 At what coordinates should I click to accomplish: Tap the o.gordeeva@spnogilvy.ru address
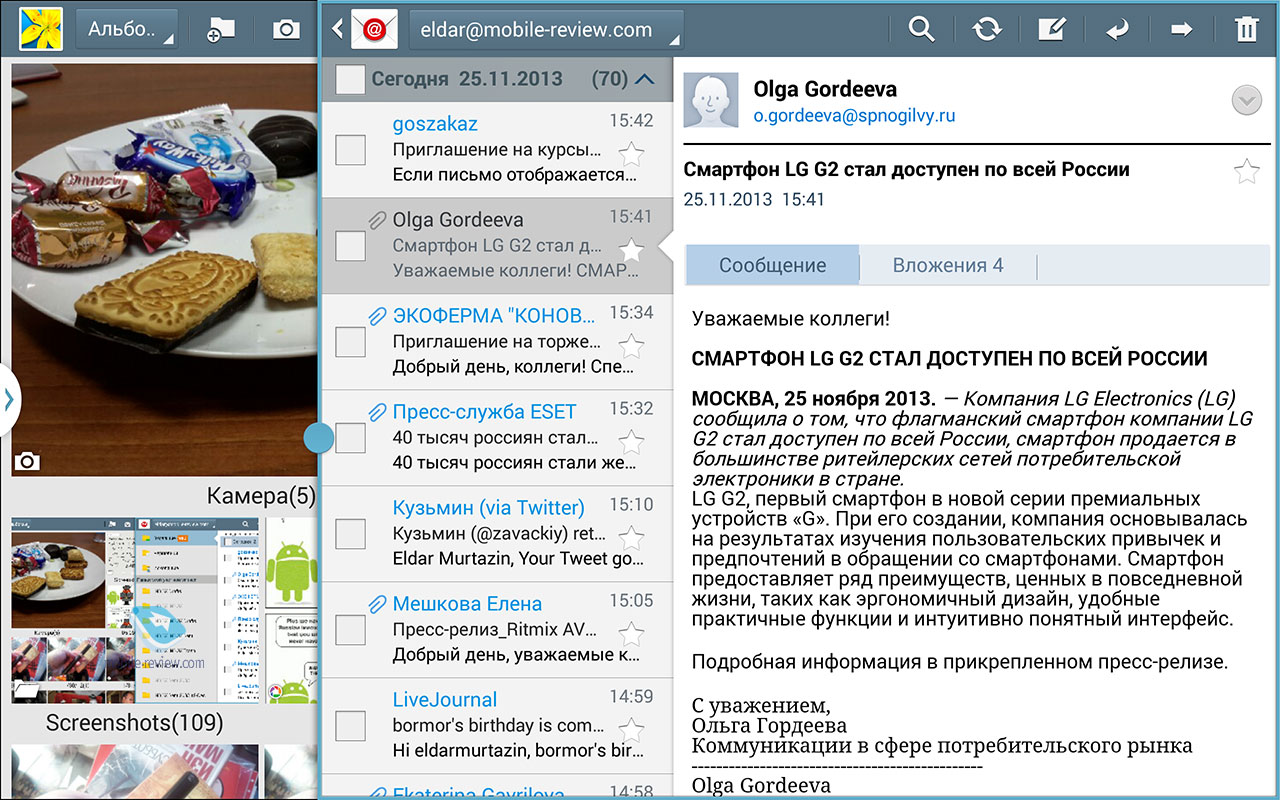pyautogui.click(x=854, y=116)
